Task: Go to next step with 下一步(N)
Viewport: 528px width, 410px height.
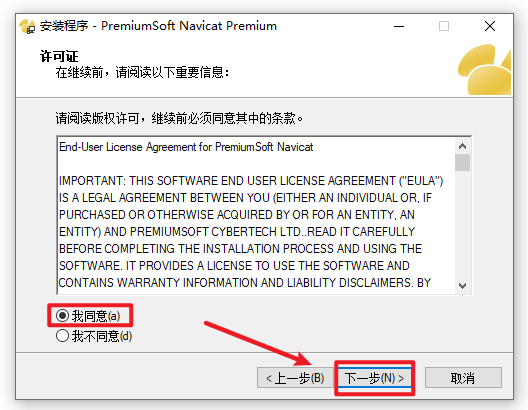Action: (374, 378)
